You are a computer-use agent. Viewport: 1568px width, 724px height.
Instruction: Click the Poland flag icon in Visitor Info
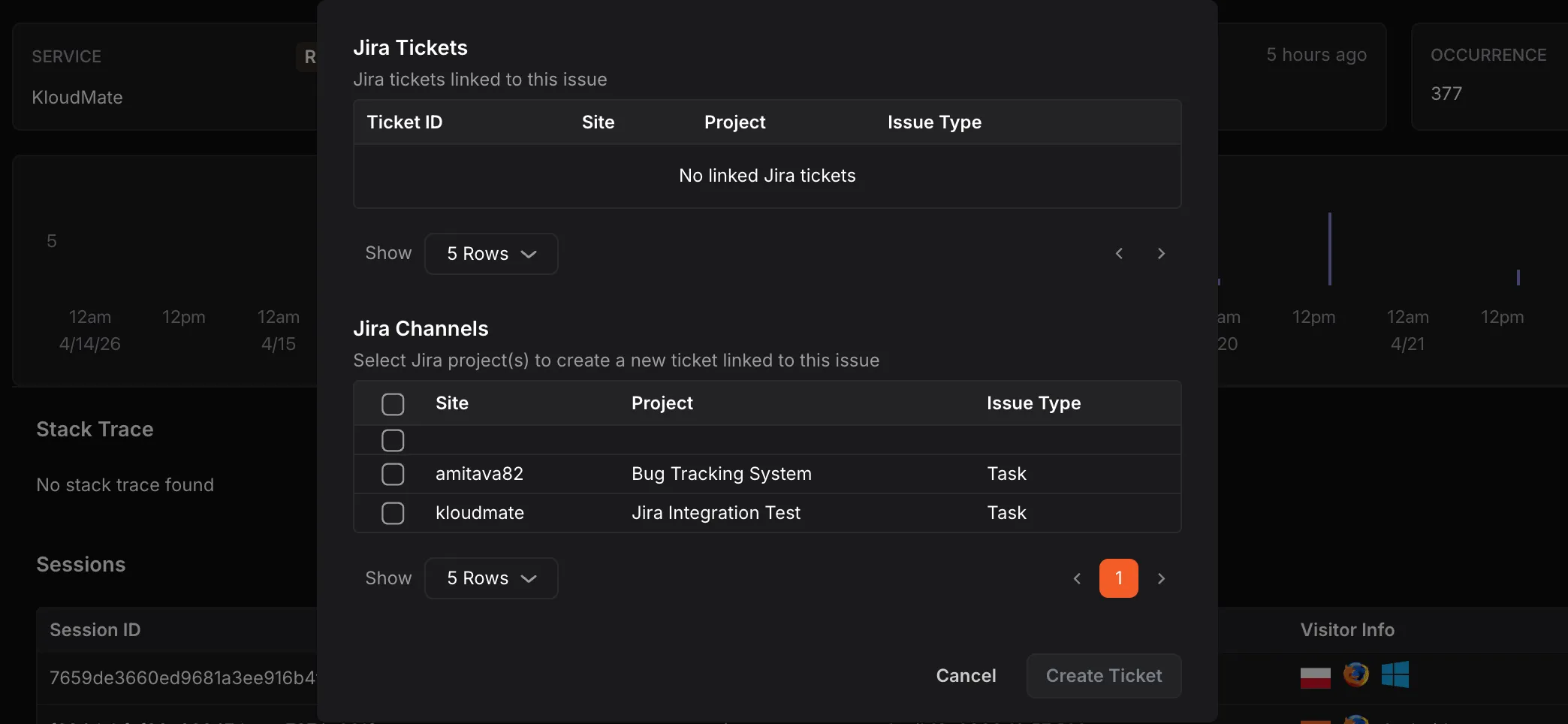coord(1315,677)
